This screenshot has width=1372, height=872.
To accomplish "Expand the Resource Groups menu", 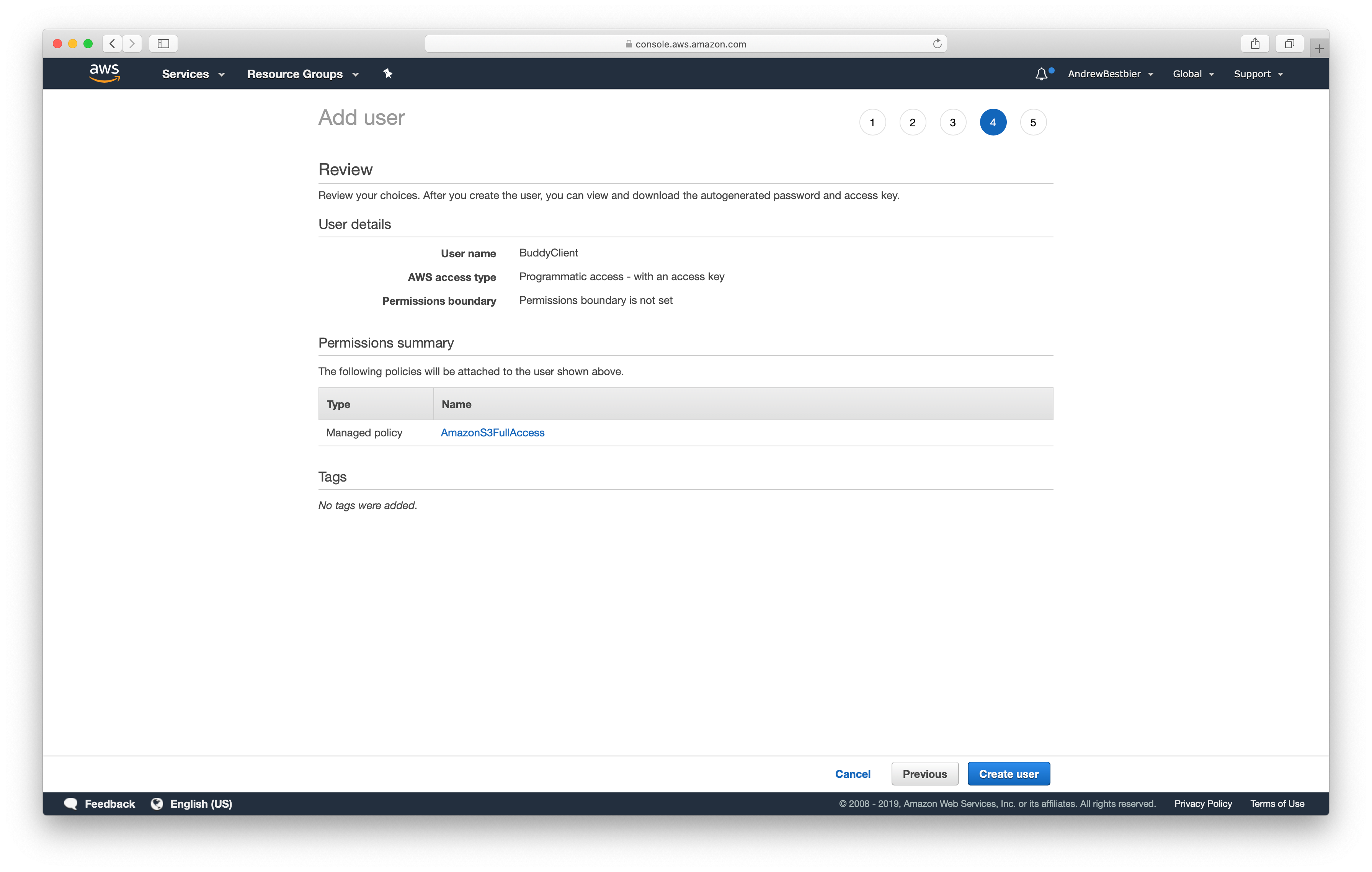I will (x=302, y=74).
